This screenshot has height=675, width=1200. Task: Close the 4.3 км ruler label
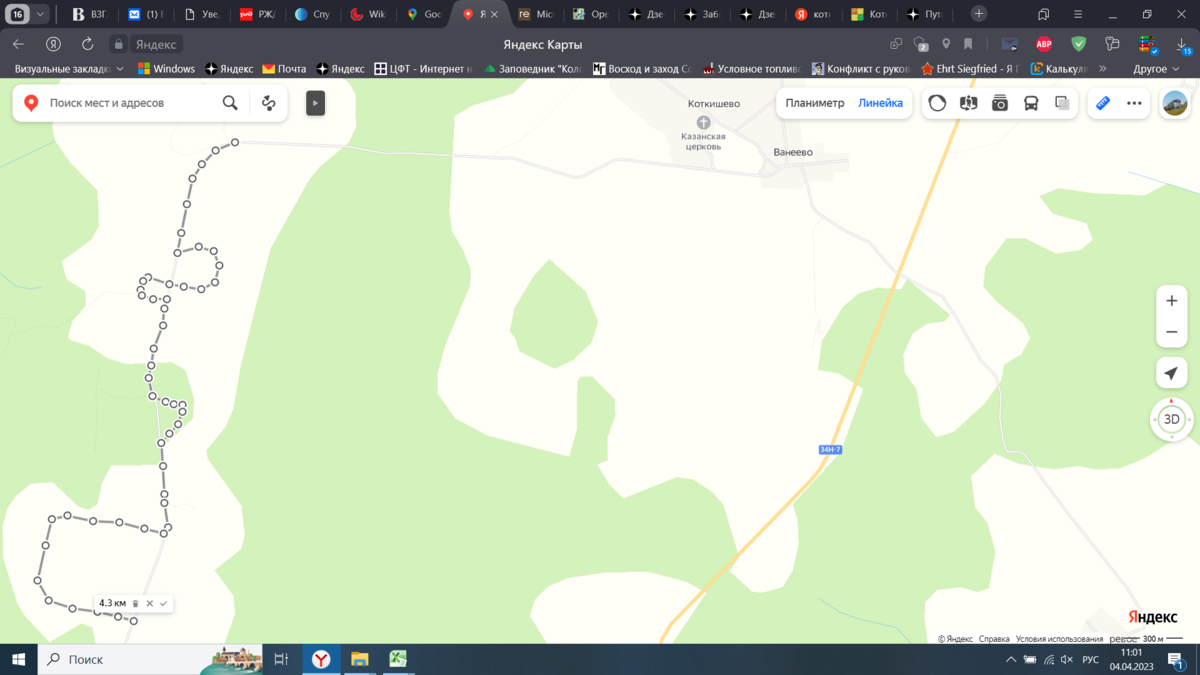(150, 603)
